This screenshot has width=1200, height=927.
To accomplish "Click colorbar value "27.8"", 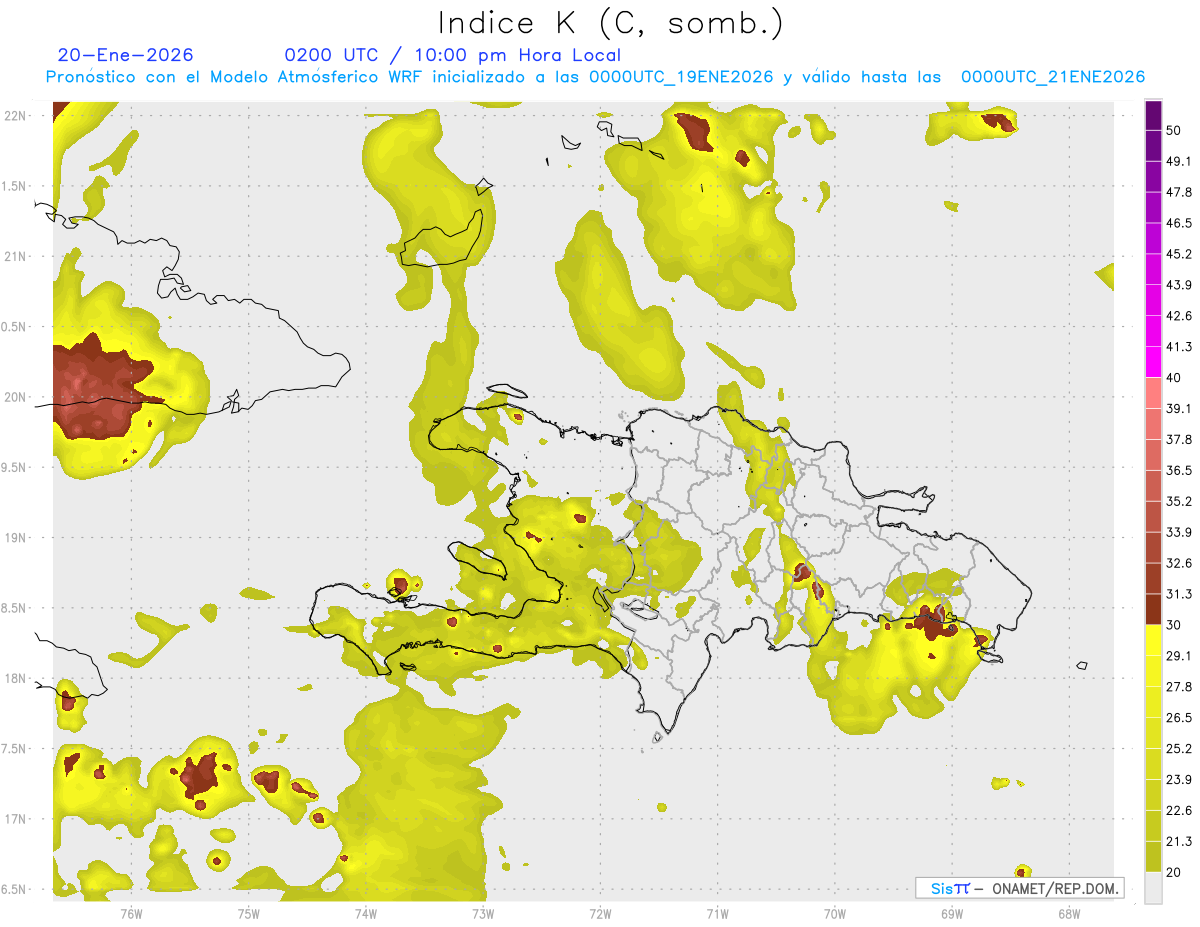I will 1180,687.
